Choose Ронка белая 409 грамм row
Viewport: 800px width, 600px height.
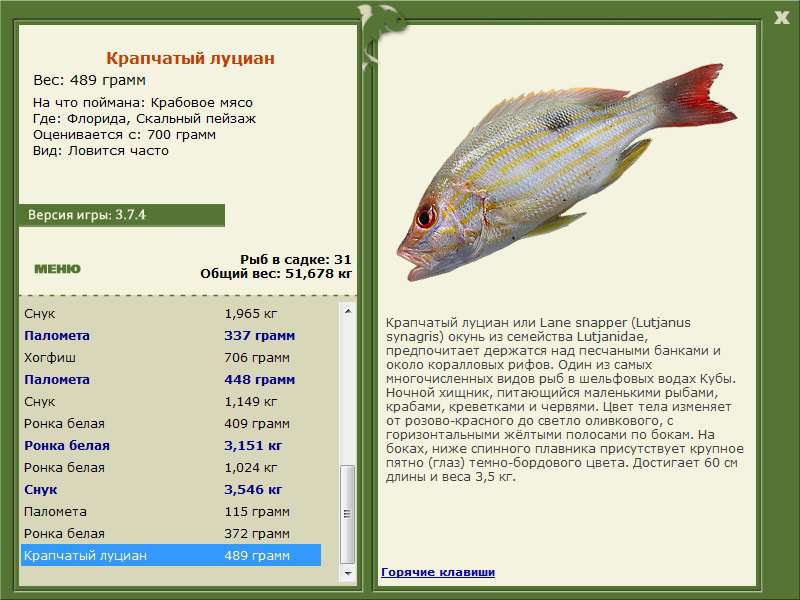tap(170, 424)
